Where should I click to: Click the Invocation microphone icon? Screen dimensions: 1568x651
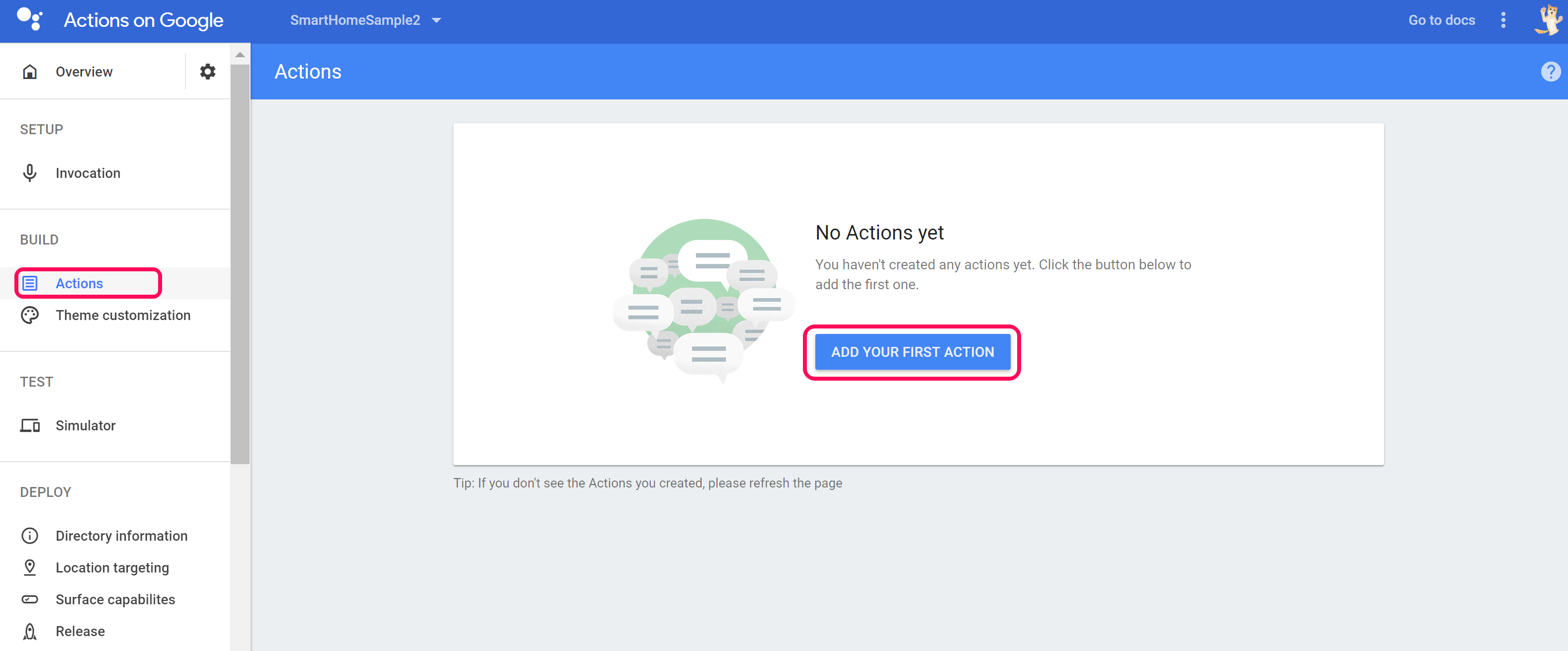point(29,173)
